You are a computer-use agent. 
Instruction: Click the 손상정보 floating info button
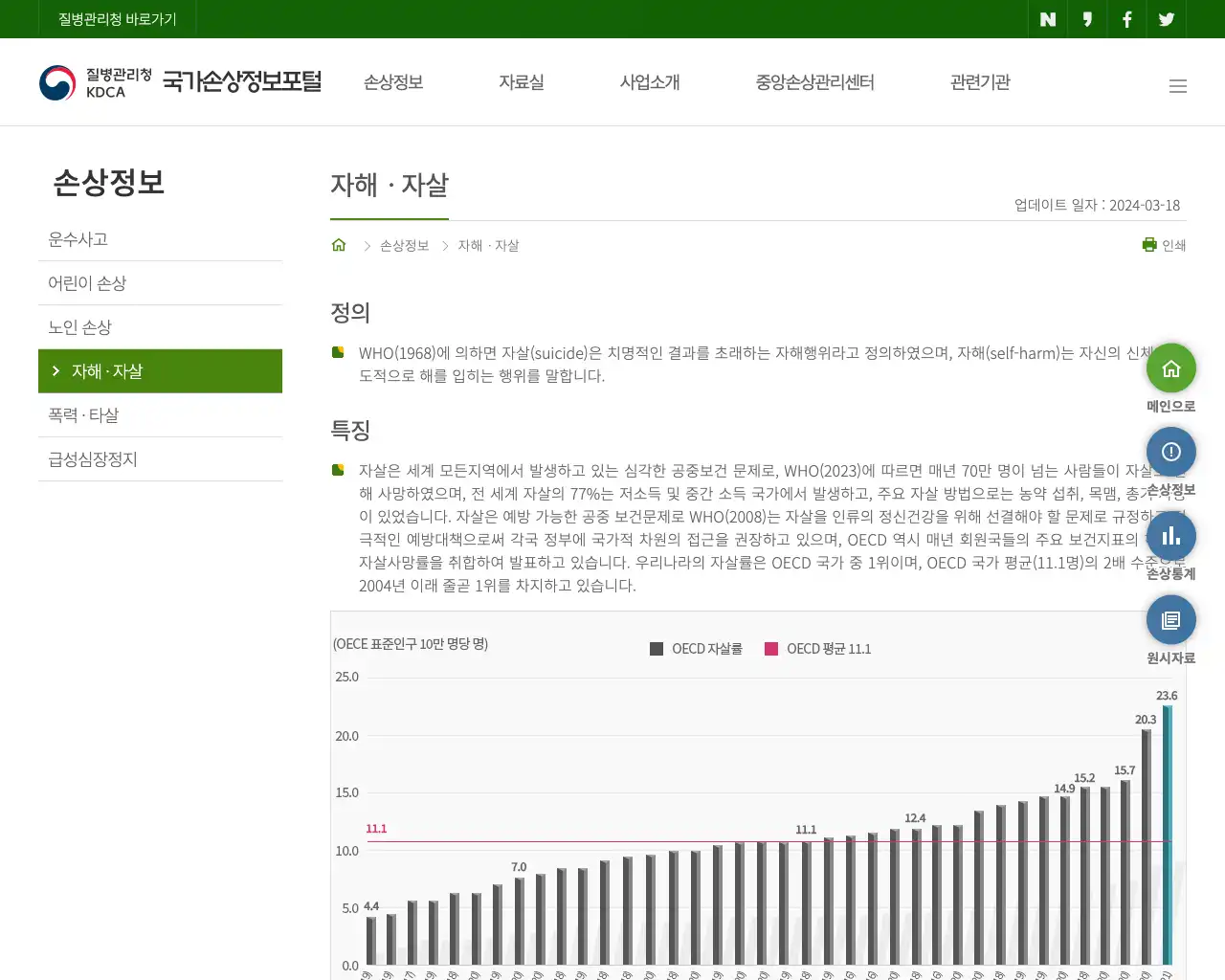(x=1171, y=452)
